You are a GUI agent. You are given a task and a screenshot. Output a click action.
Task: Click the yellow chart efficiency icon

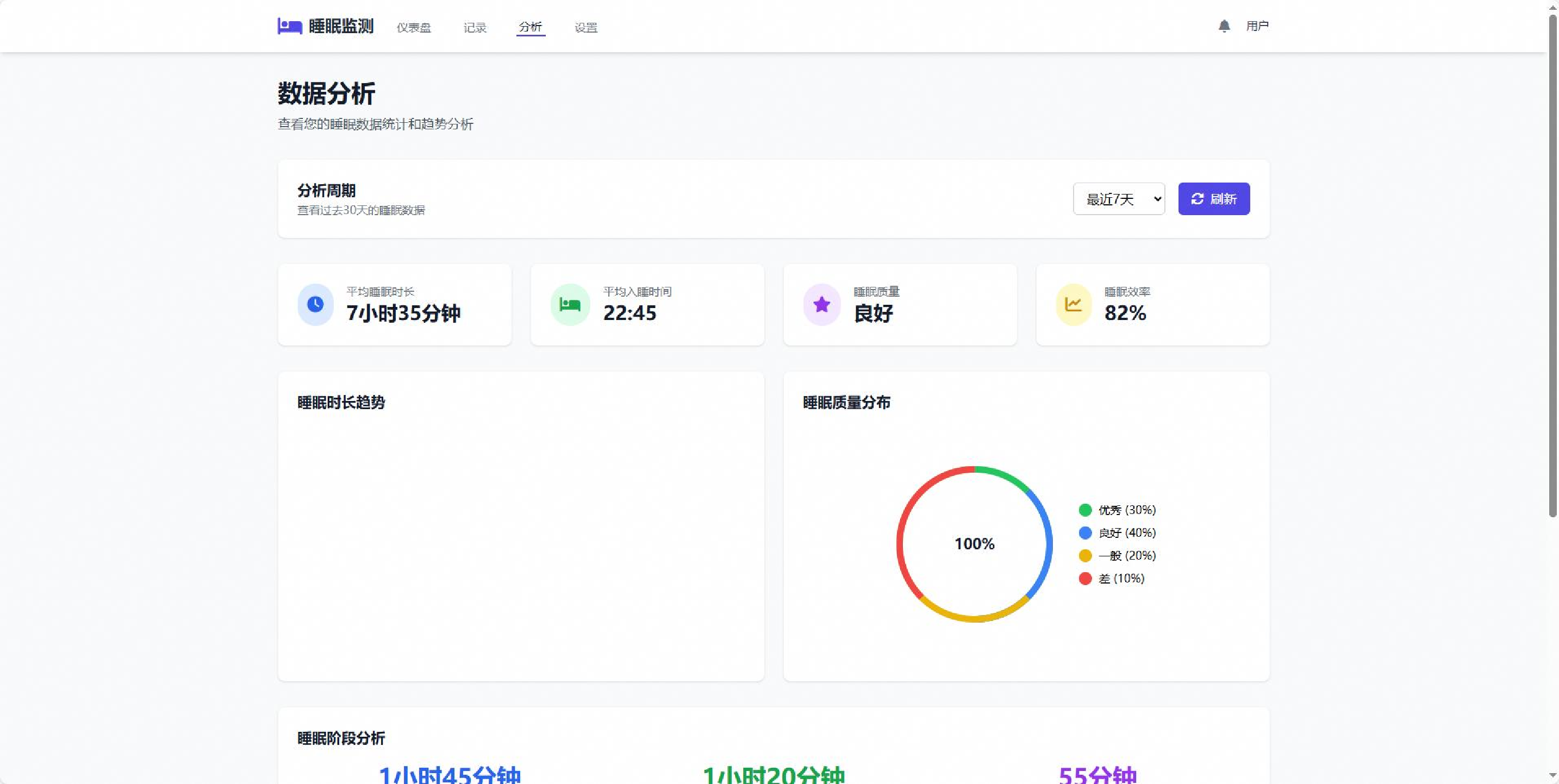pyautogui.click(x=1073, y=304)
